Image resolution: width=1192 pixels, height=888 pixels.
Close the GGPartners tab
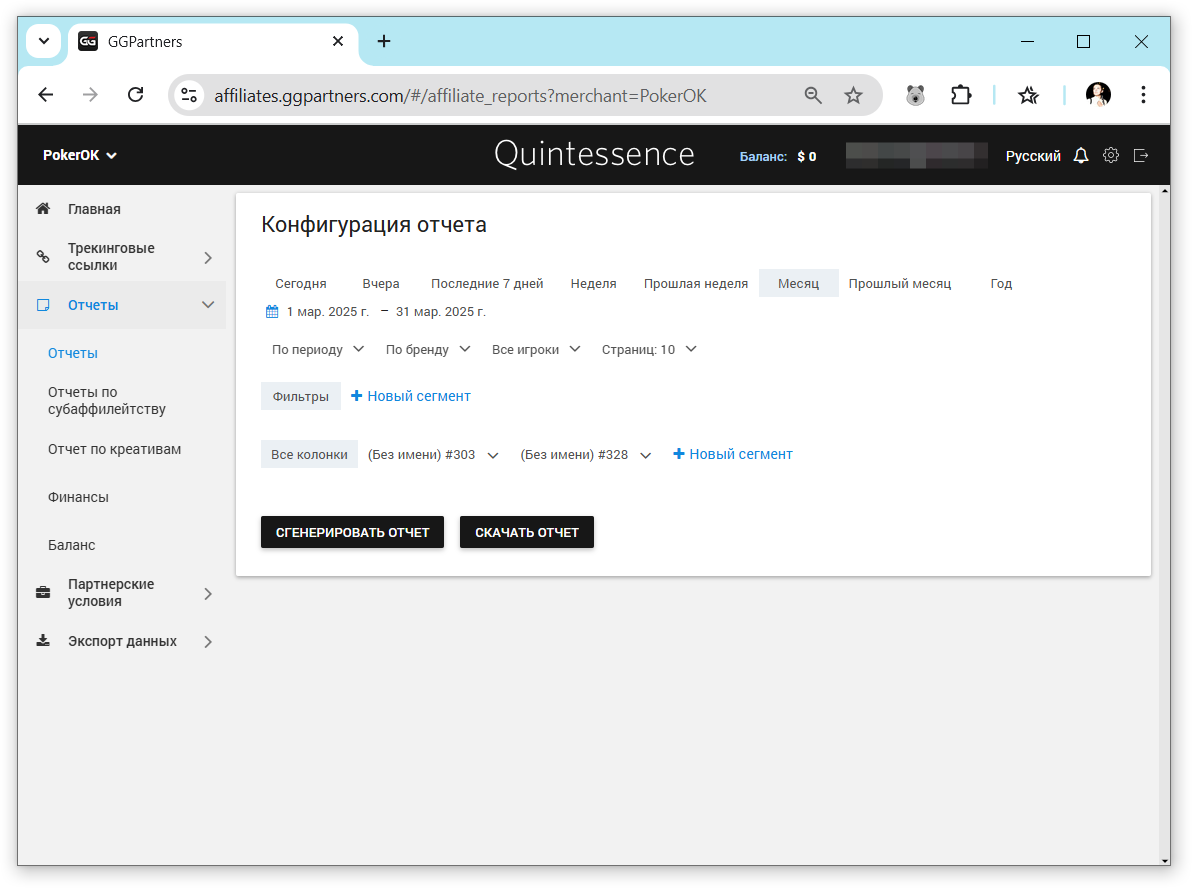[x=338, y=41]
